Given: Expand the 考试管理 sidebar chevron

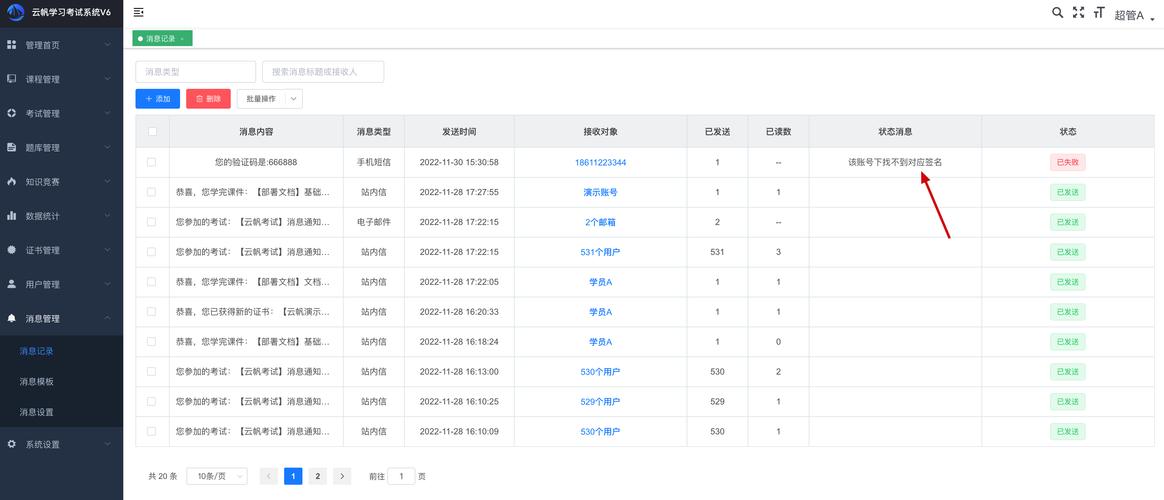Looking at the screenshot, I should point(108,113).
